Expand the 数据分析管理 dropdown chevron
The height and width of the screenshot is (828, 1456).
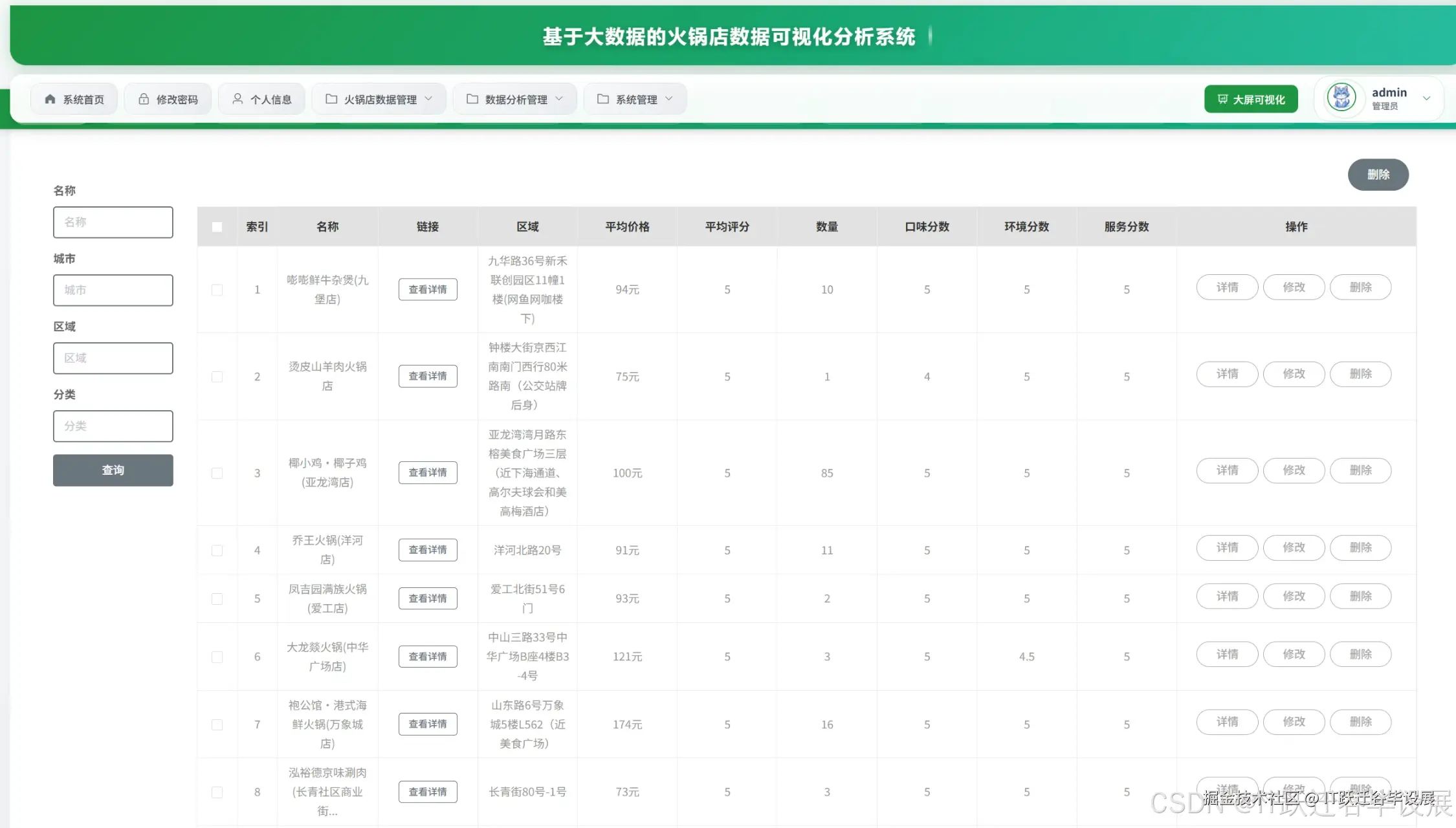[x=559, y=99]
